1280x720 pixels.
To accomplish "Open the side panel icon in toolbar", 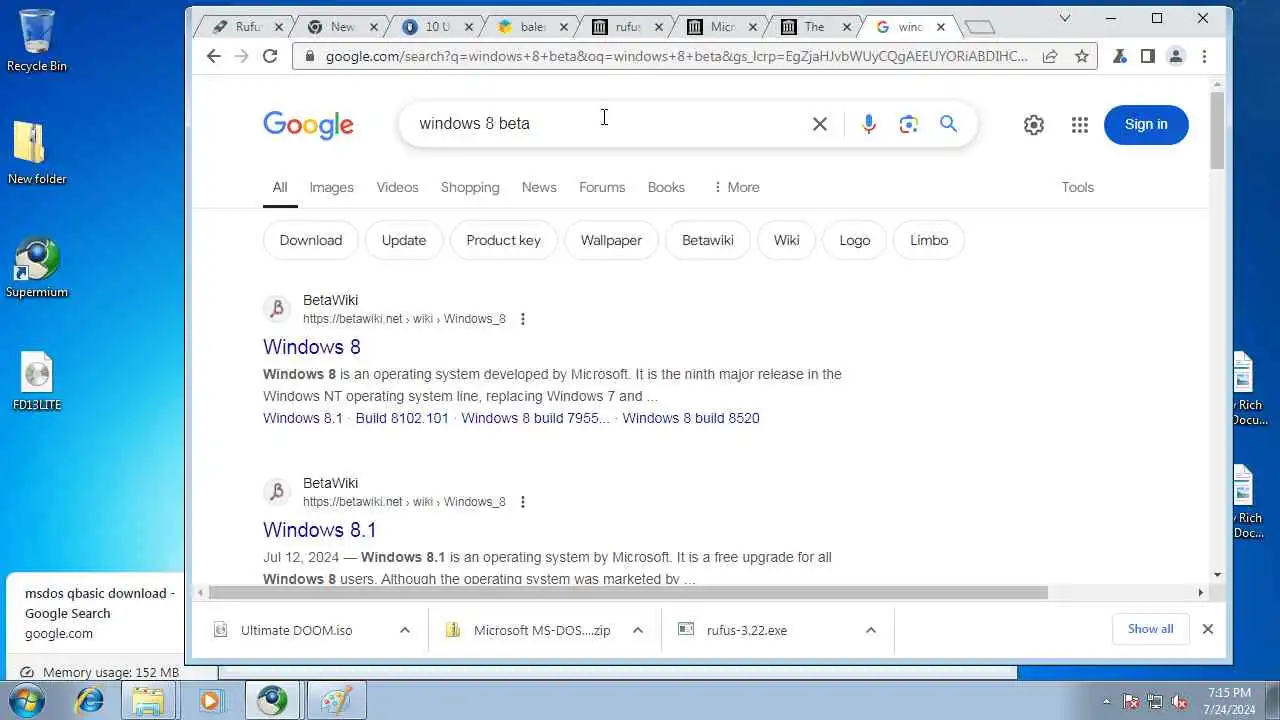I will point(1147,56).
